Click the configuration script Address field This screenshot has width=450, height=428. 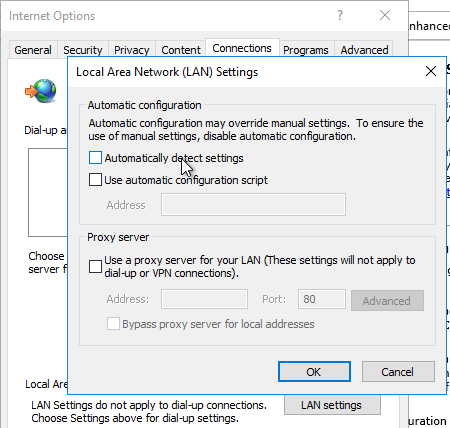click(x=253, y=204)
